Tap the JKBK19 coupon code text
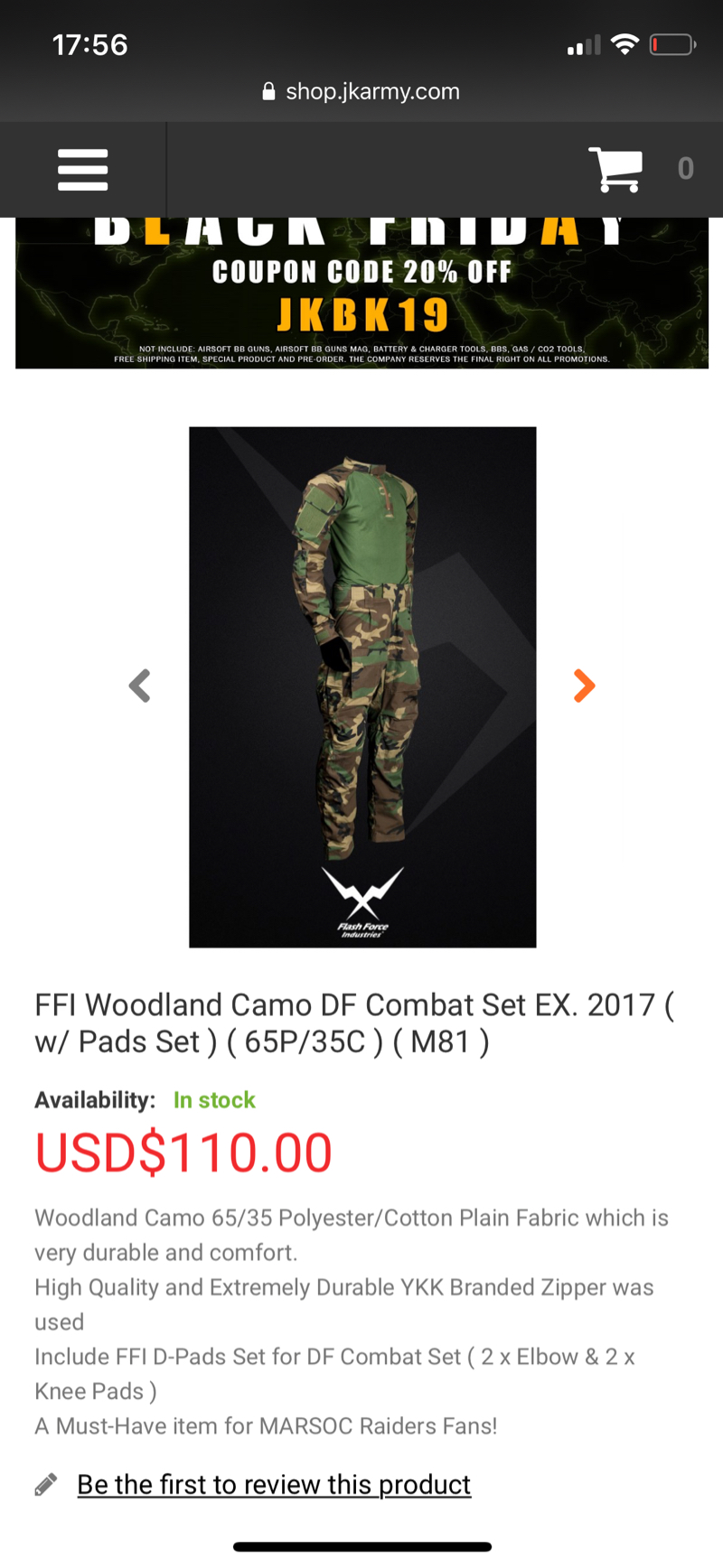The image size is (723, 1568). click(362, 315)
